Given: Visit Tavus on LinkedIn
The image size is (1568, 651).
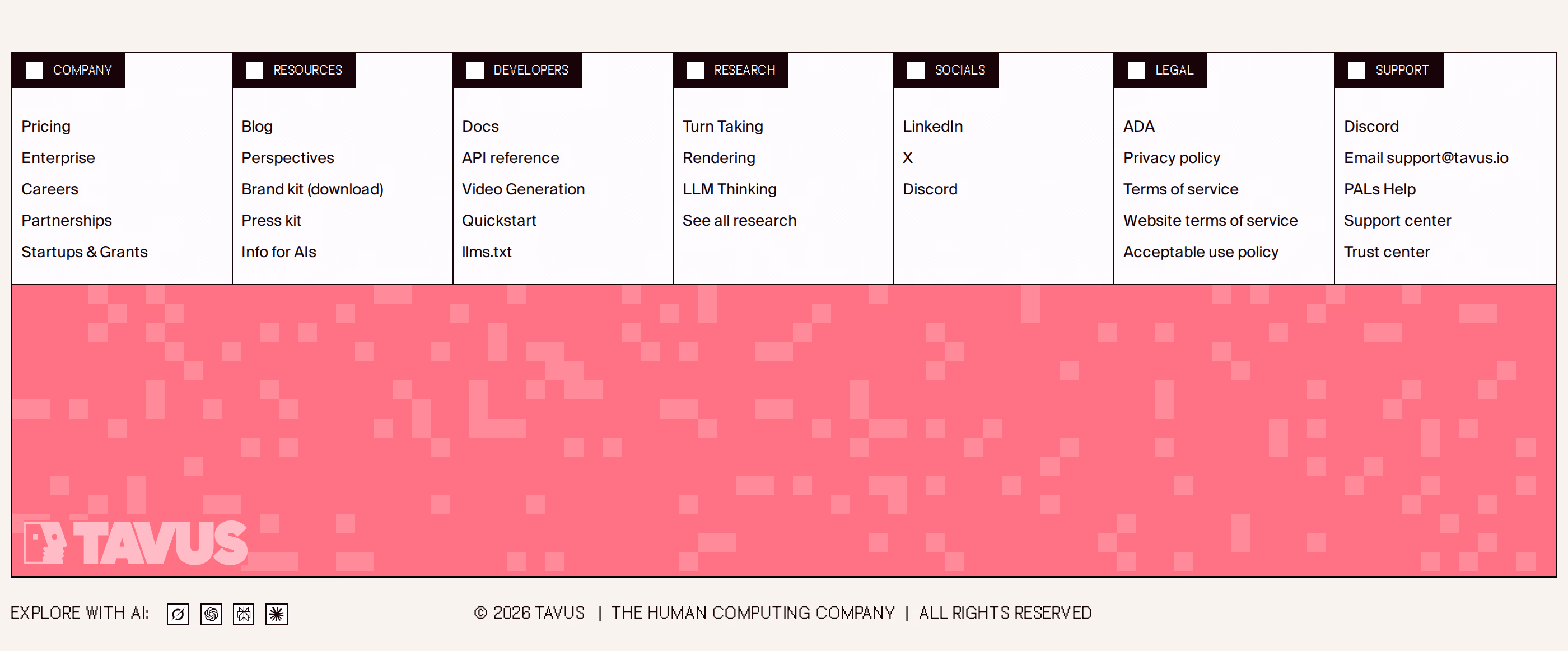Looking at the screenshot, I should click(x=932, y=126).
